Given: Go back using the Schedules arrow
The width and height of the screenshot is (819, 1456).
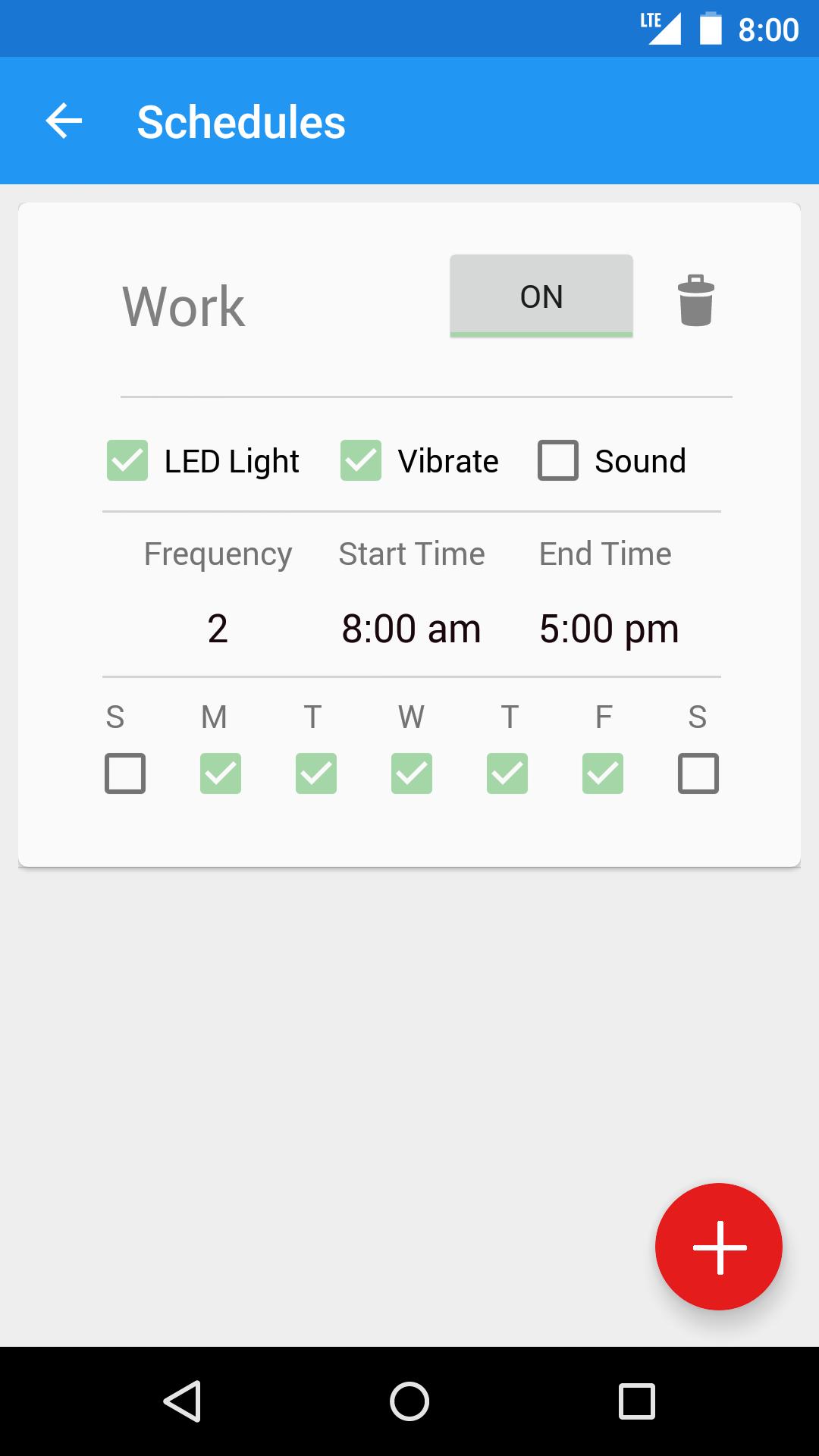Looking at the screenshot, I should pyautogui.click(x=64, y=121).
